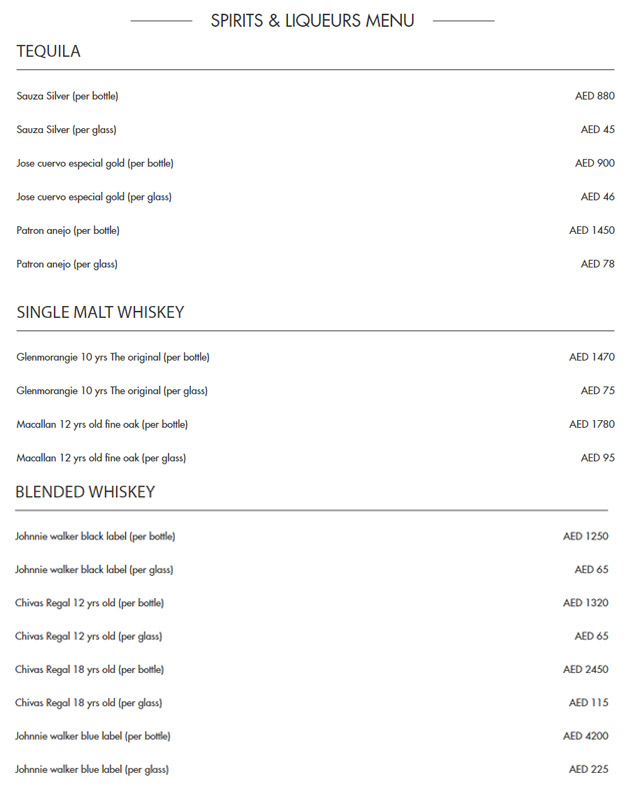Click the AED 1780 Macallan bottle price
638x800 pixels.
(592, 424)
